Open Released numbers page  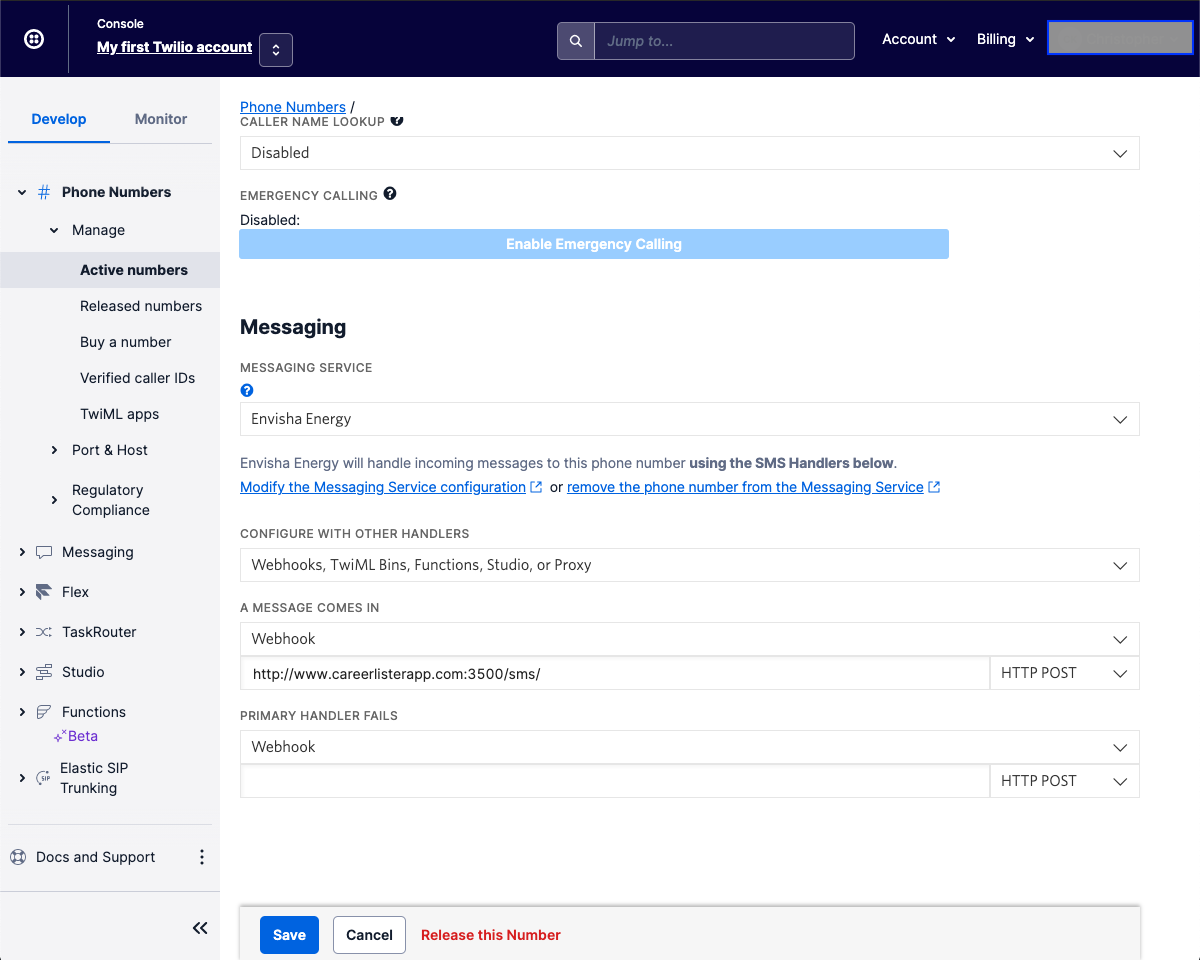[x=141, y=306]
